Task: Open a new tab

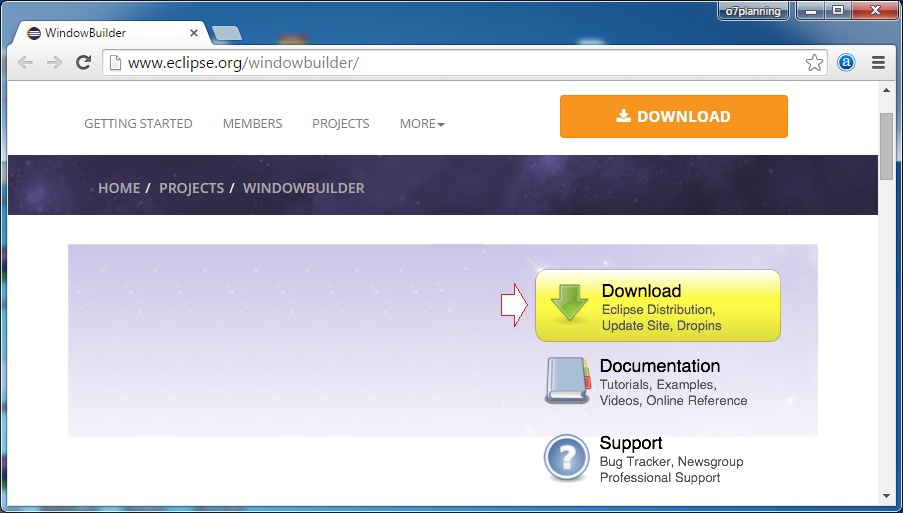Action: [226, 33]
